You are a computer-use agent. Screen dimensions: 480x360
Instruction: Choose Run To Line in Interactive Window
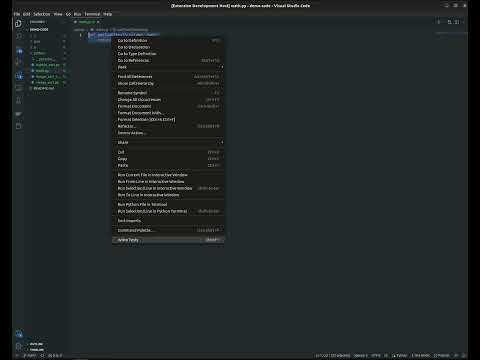coord(168,195)
